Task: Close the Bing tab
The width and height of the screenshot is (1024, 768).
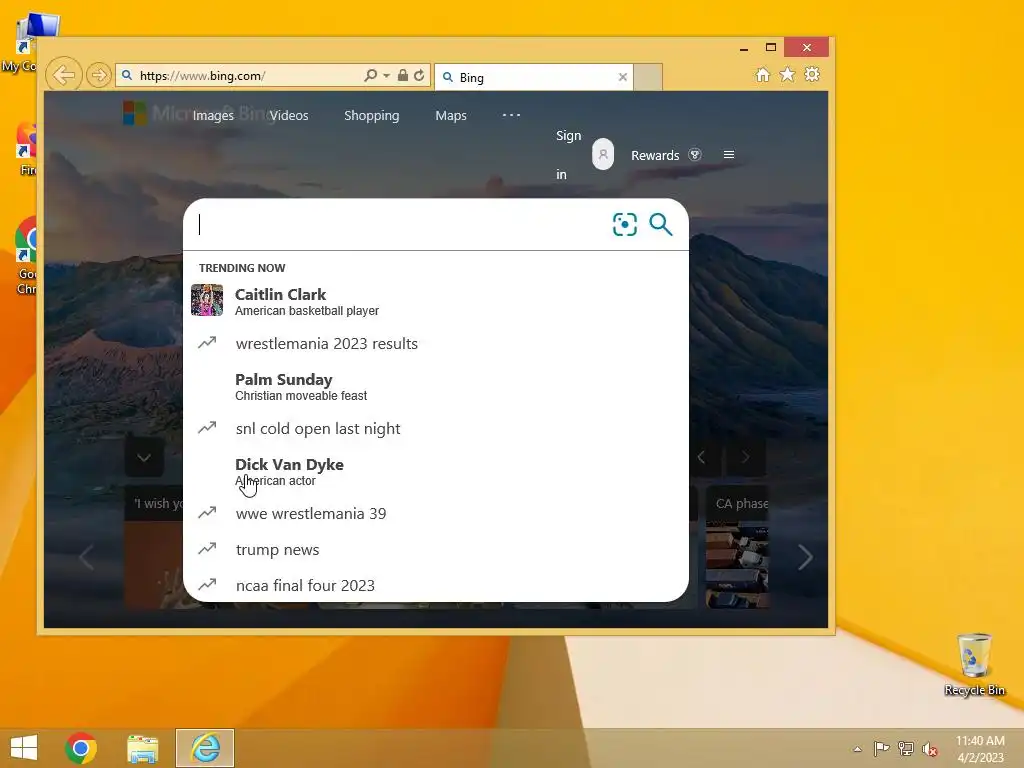Action: click(622, 77)
